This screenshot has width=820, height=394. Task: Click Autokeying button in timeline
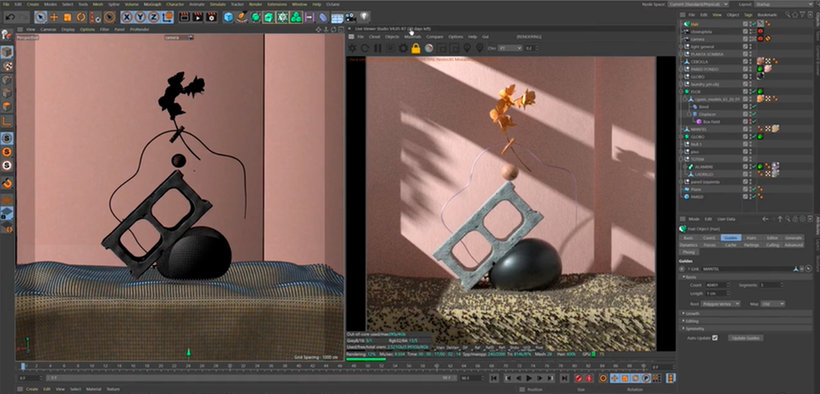(589, 378)
